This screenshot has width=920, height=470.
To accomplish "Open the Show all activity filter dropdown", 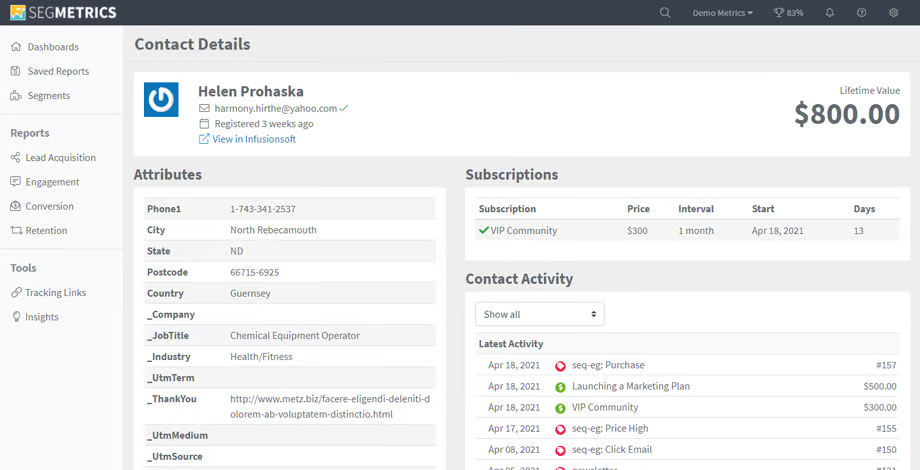I will pos(540,314).
